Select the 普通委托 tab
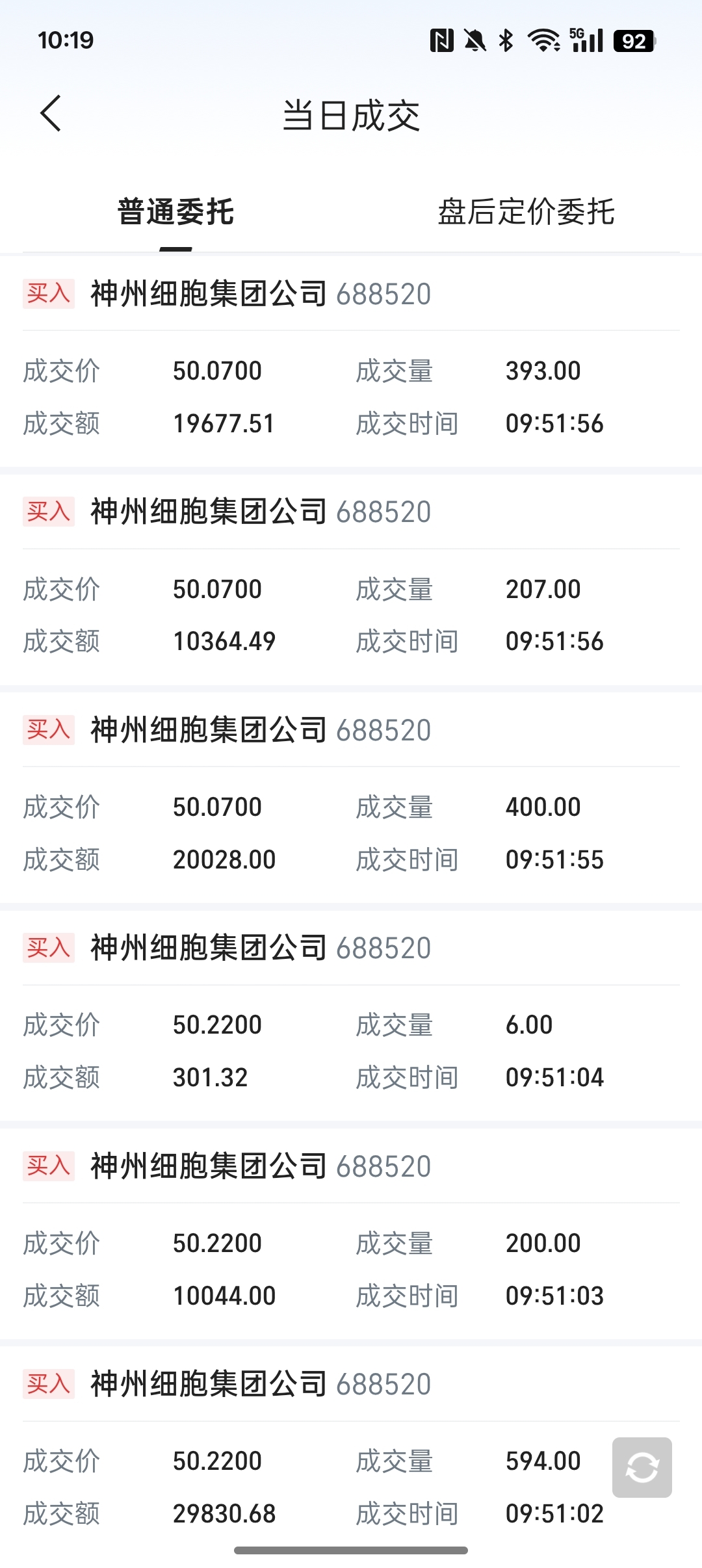 [x=175, y=212]
